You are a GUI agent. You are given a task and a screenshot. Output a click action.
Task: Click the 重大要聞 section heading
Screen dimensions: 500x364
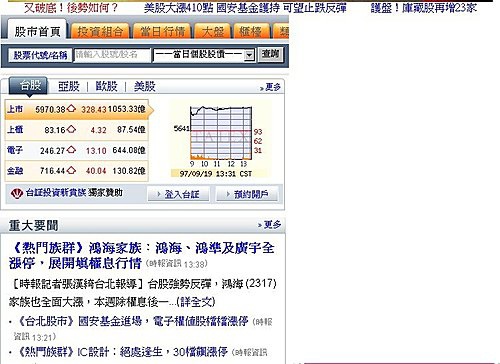click(33, 226)
